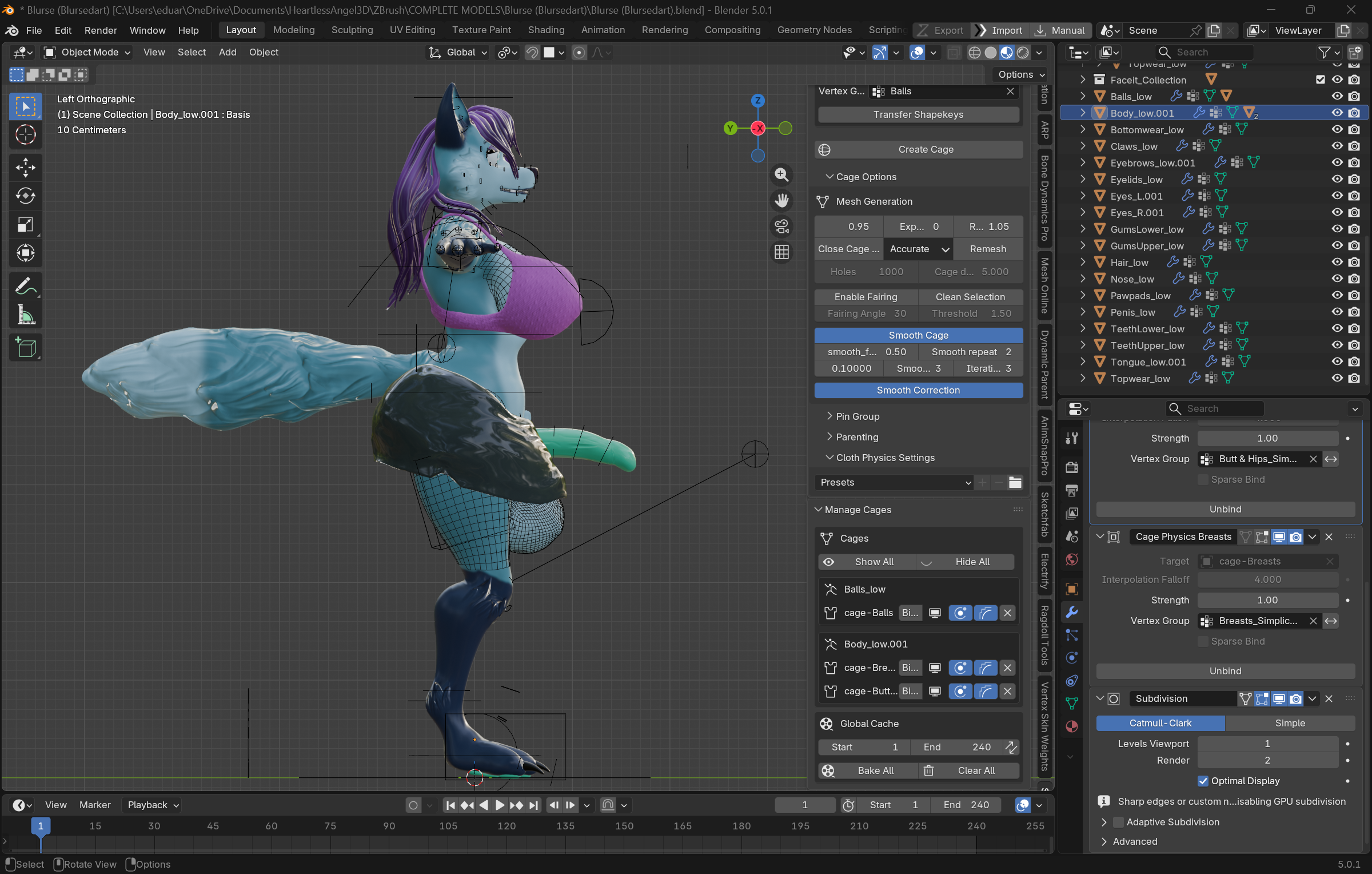
Task: Select rendered viewport shading
Action: (1023, 53)
